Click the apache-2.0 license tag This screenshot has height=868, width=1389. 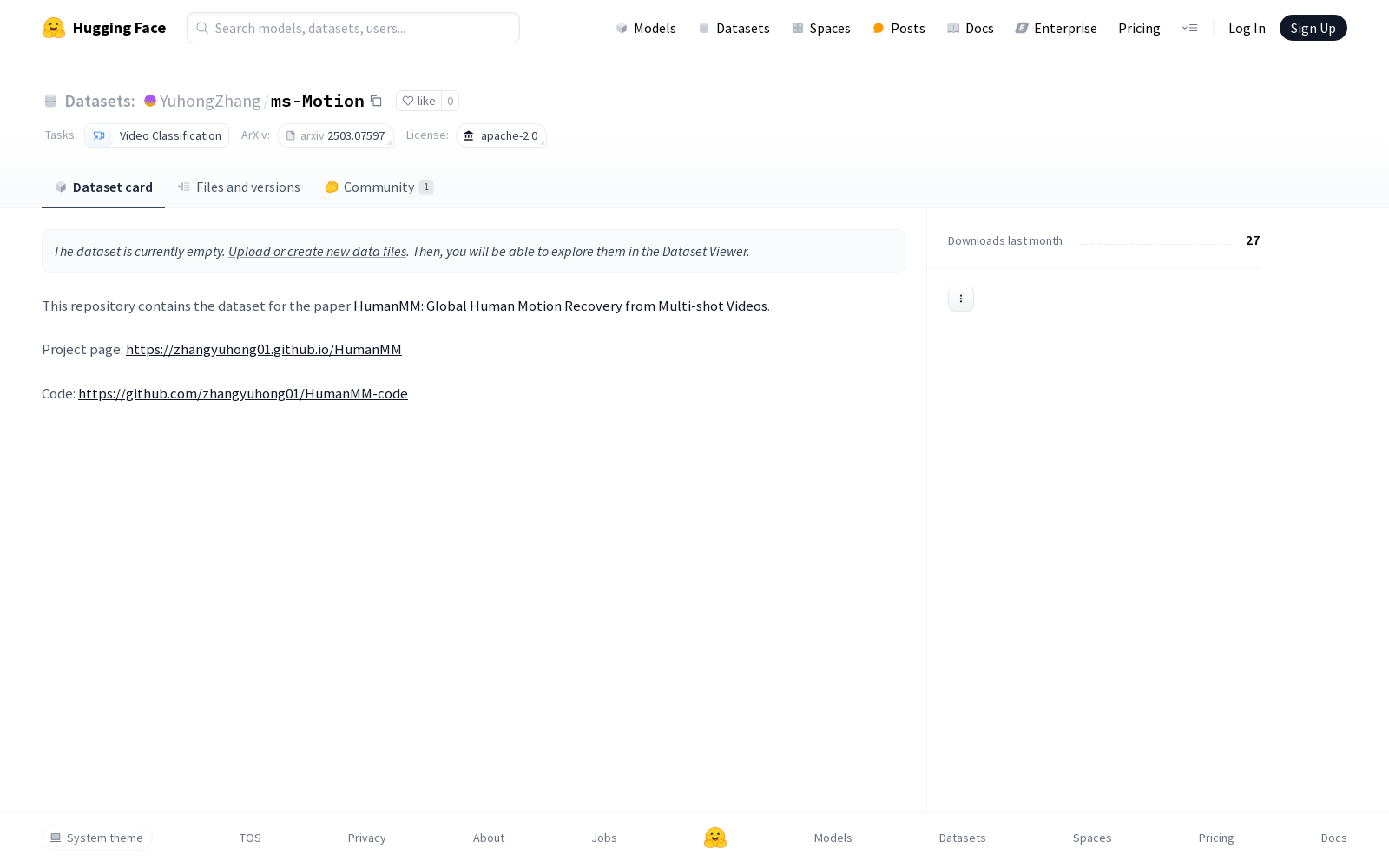(501, 135)
